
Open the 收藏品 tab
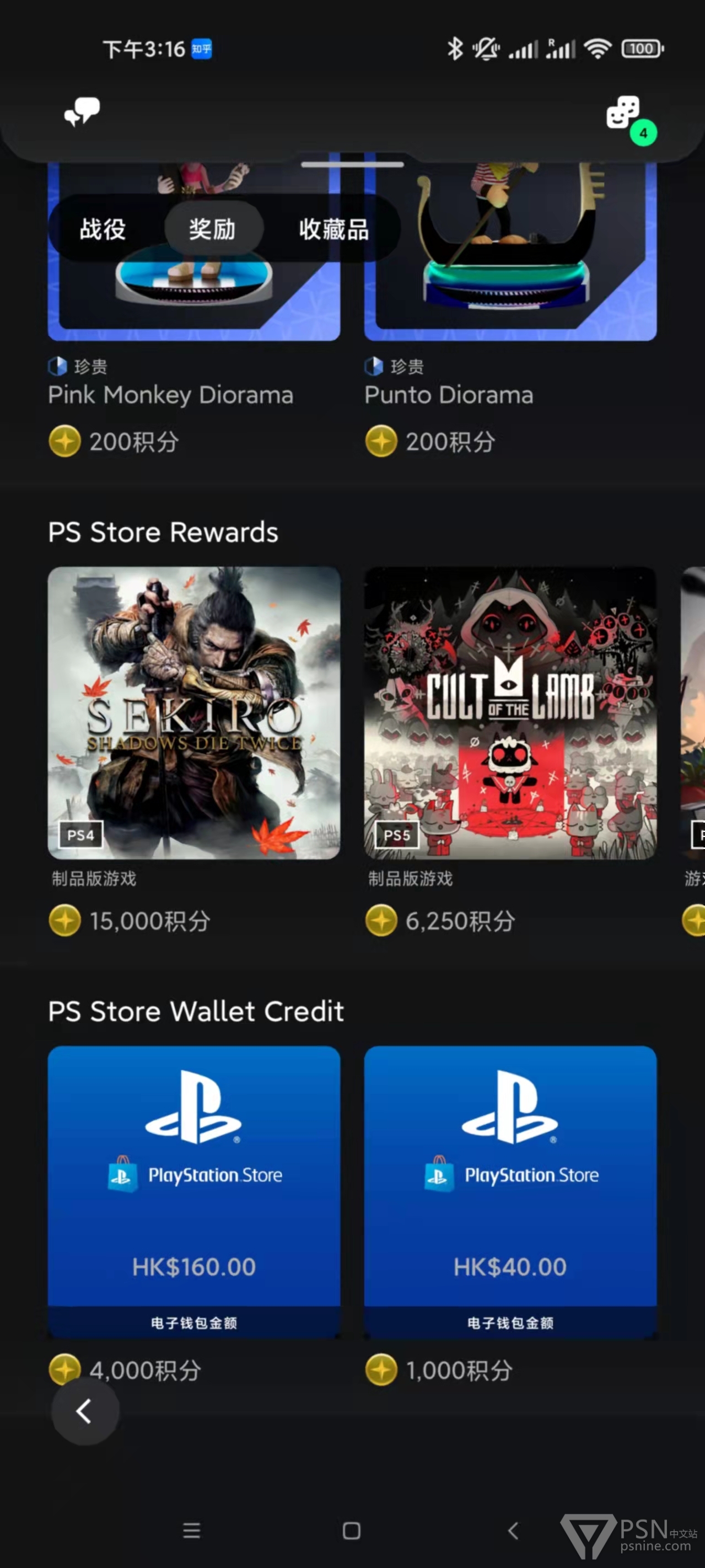(x=333, y=229)
